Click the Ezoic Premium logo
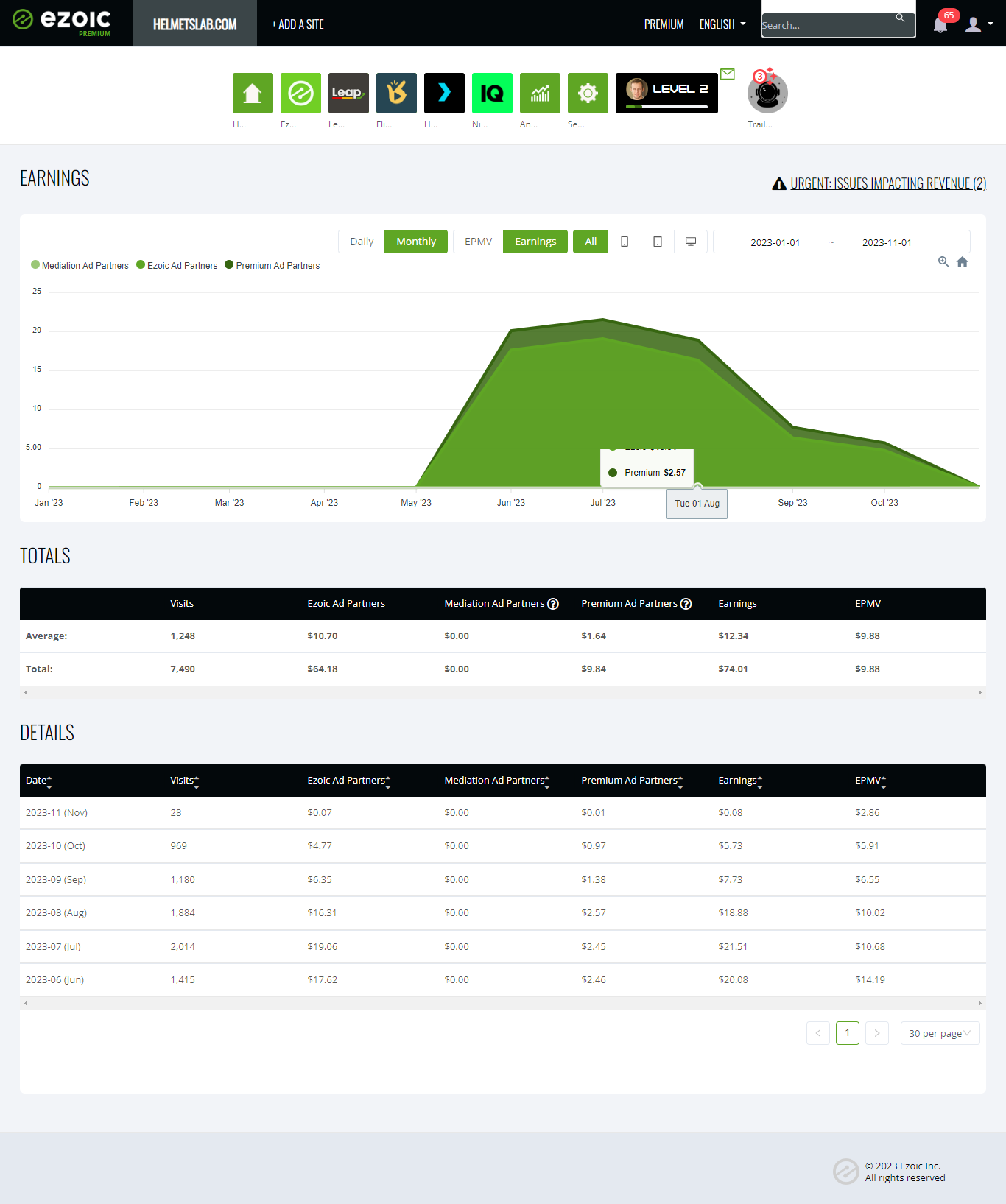1006x1204 pixels. tap(62, 22)
